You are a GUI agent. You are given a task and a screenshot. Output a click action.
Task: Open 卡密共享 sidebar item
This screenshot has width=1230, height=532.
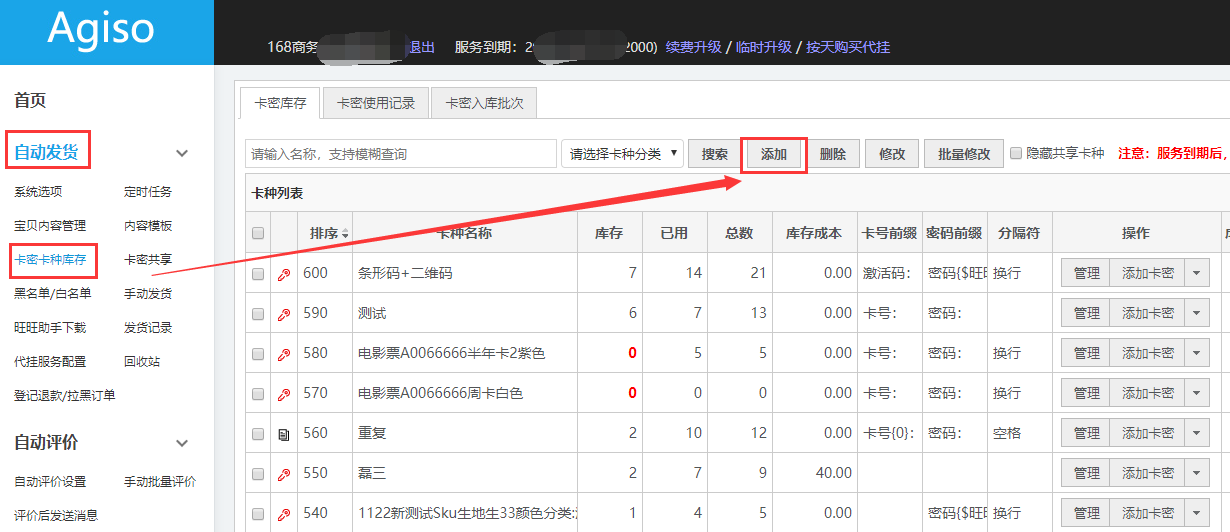tap(148, 260)
